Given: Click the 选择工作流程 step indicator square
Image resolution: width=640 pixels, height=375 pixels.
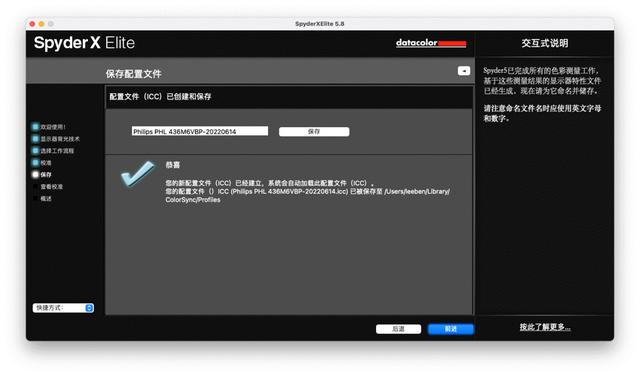Looking at the screenshot, I should point(36,151).
